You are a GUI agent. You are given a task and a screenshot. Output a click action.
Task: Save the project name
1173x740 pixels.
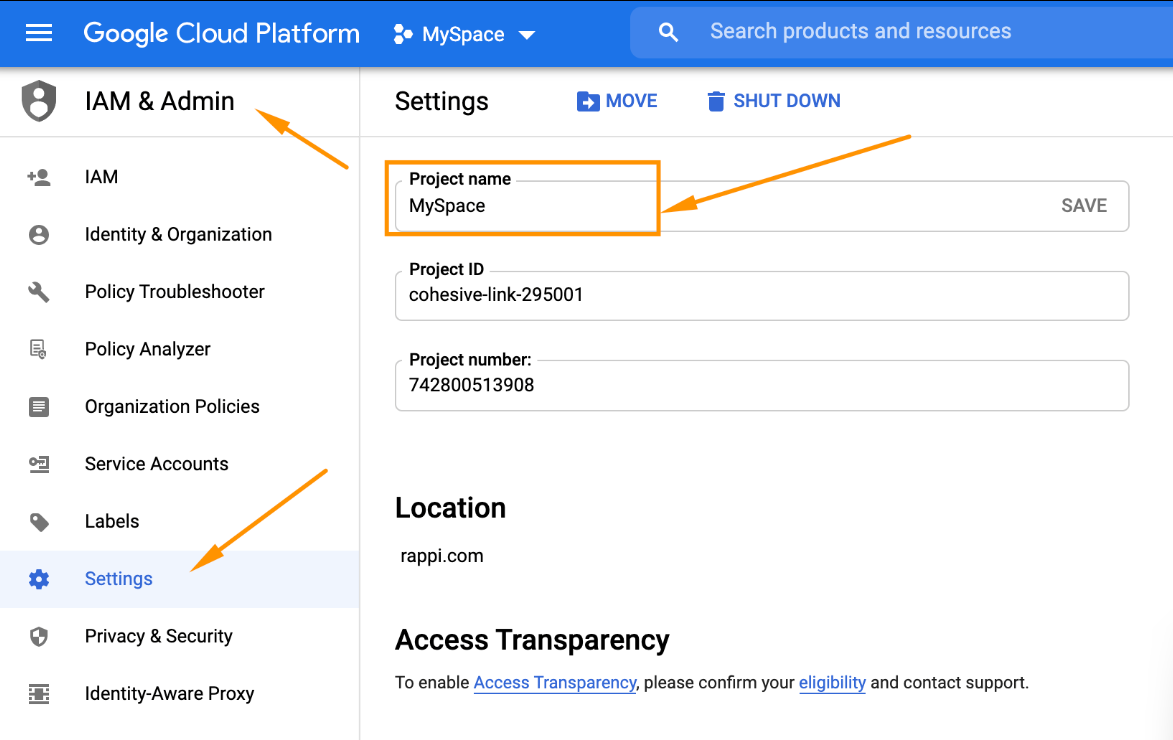(x=1083, y=206)
